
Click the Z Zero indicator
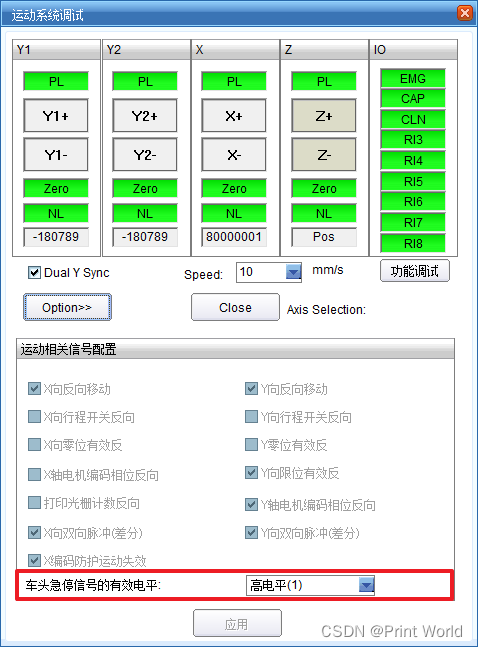324,188
